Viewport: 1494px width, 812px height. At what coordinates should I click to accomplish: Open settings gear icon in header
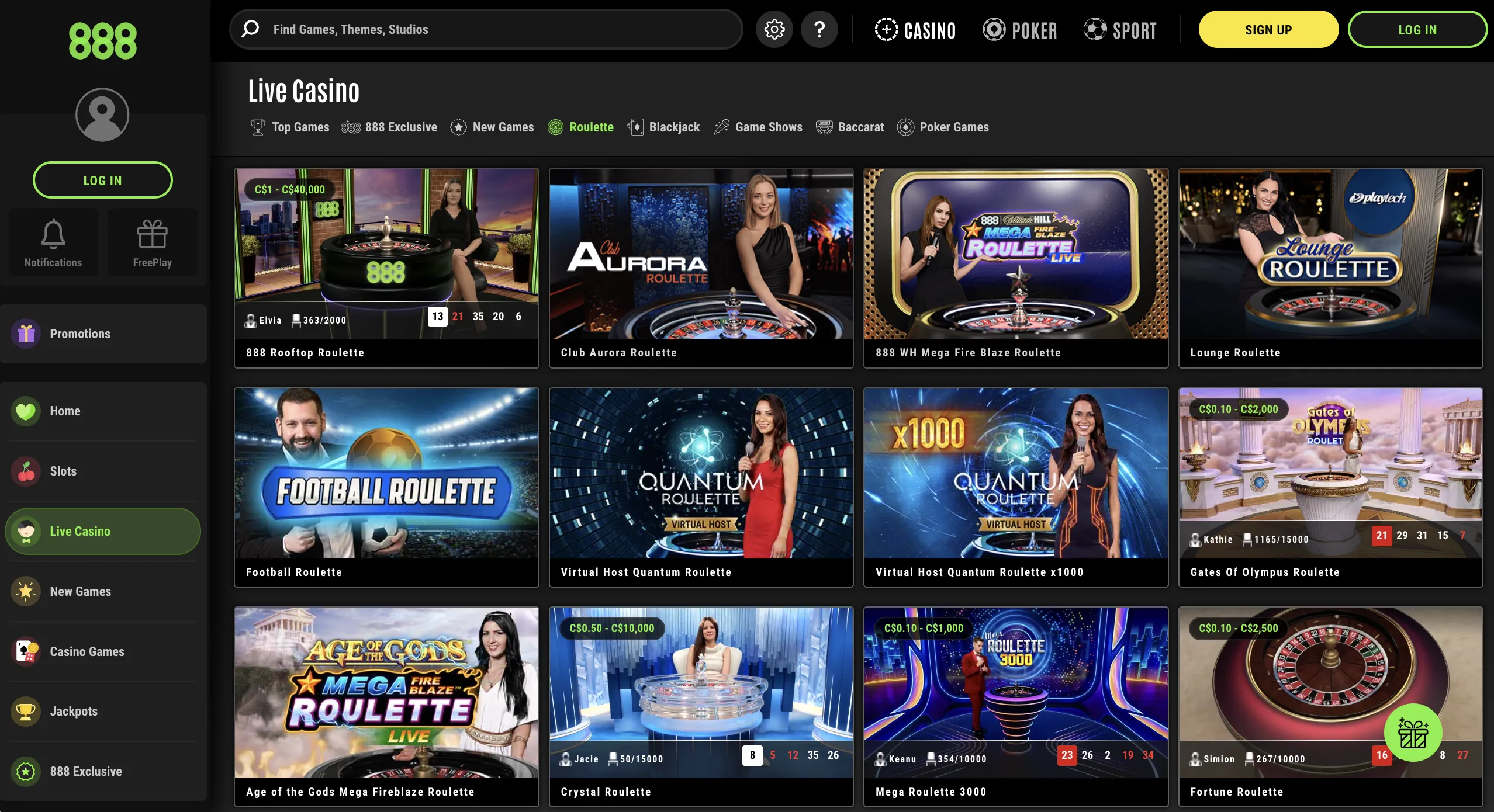[x=774, y=29]
